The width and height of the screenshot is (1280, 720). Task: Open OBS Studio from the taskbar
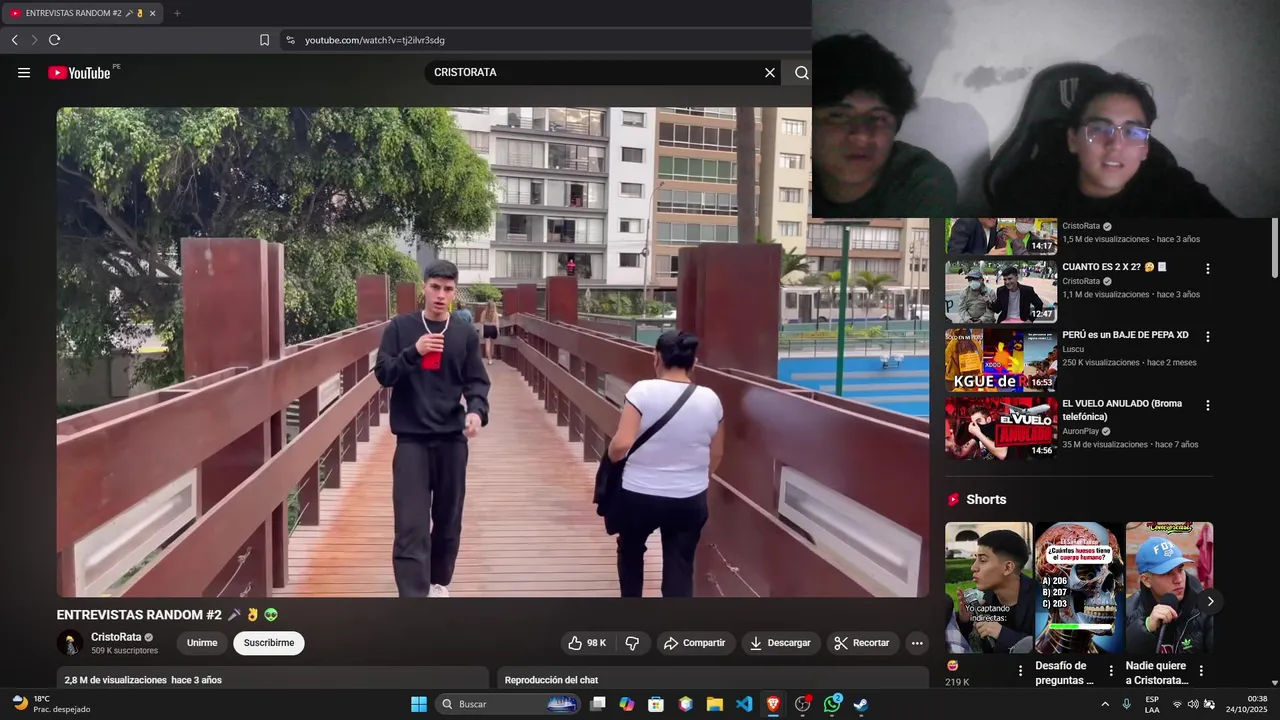tap(802, 704)
